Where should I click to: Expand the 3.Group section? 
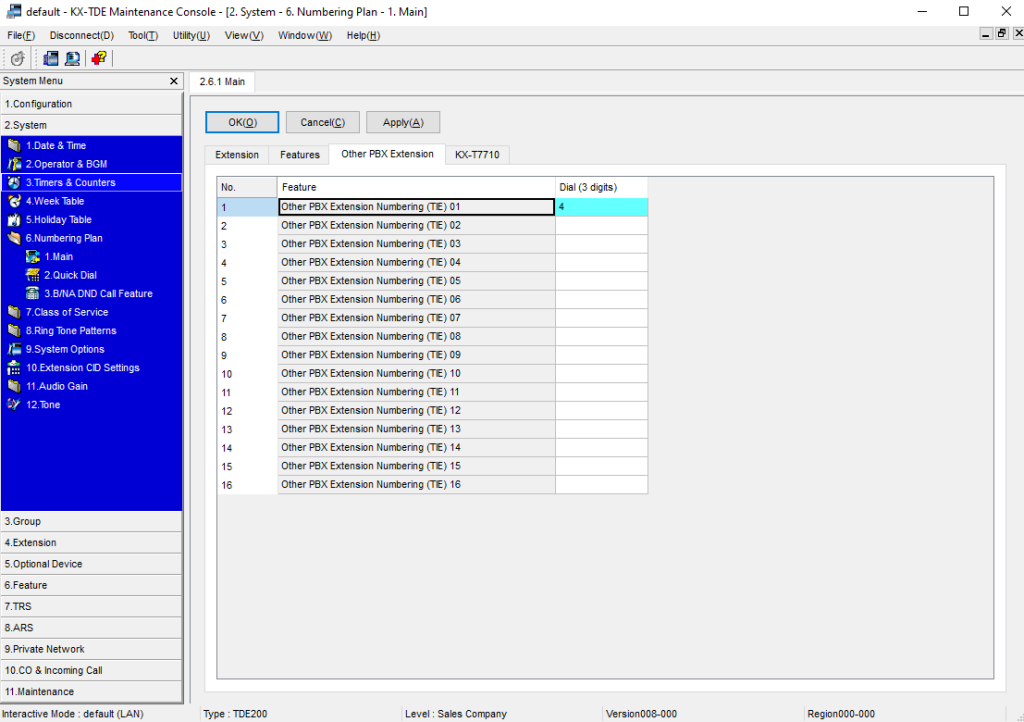pos(91,522)
